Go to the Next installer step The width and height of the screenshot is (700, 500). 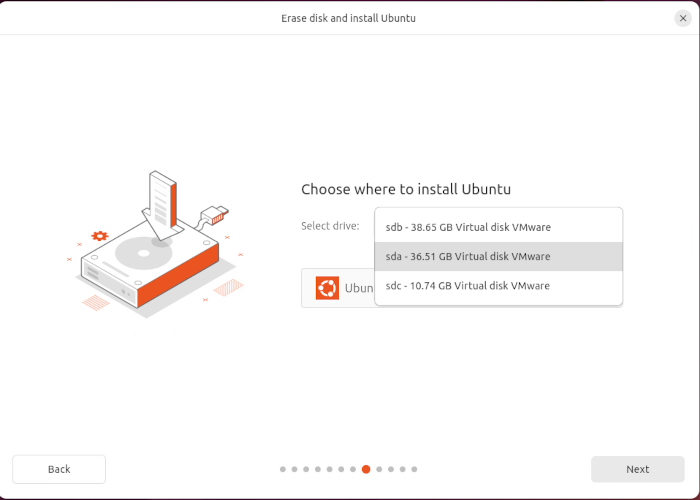637,469
